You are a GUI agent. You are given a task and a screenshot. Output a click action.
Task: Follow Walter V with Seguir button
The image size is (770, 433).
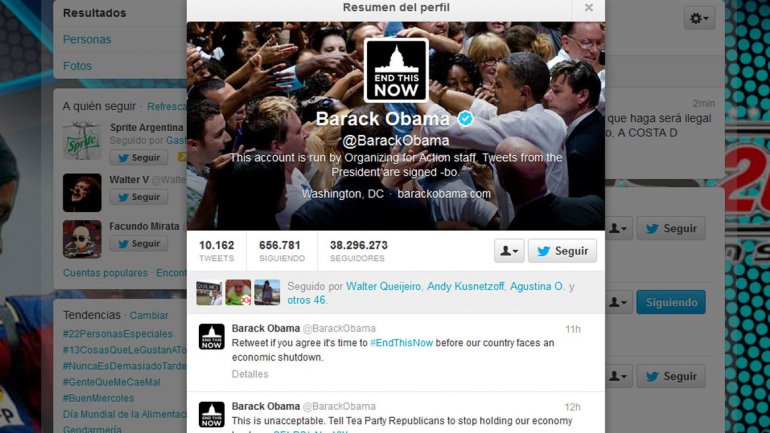pos(138,197)
